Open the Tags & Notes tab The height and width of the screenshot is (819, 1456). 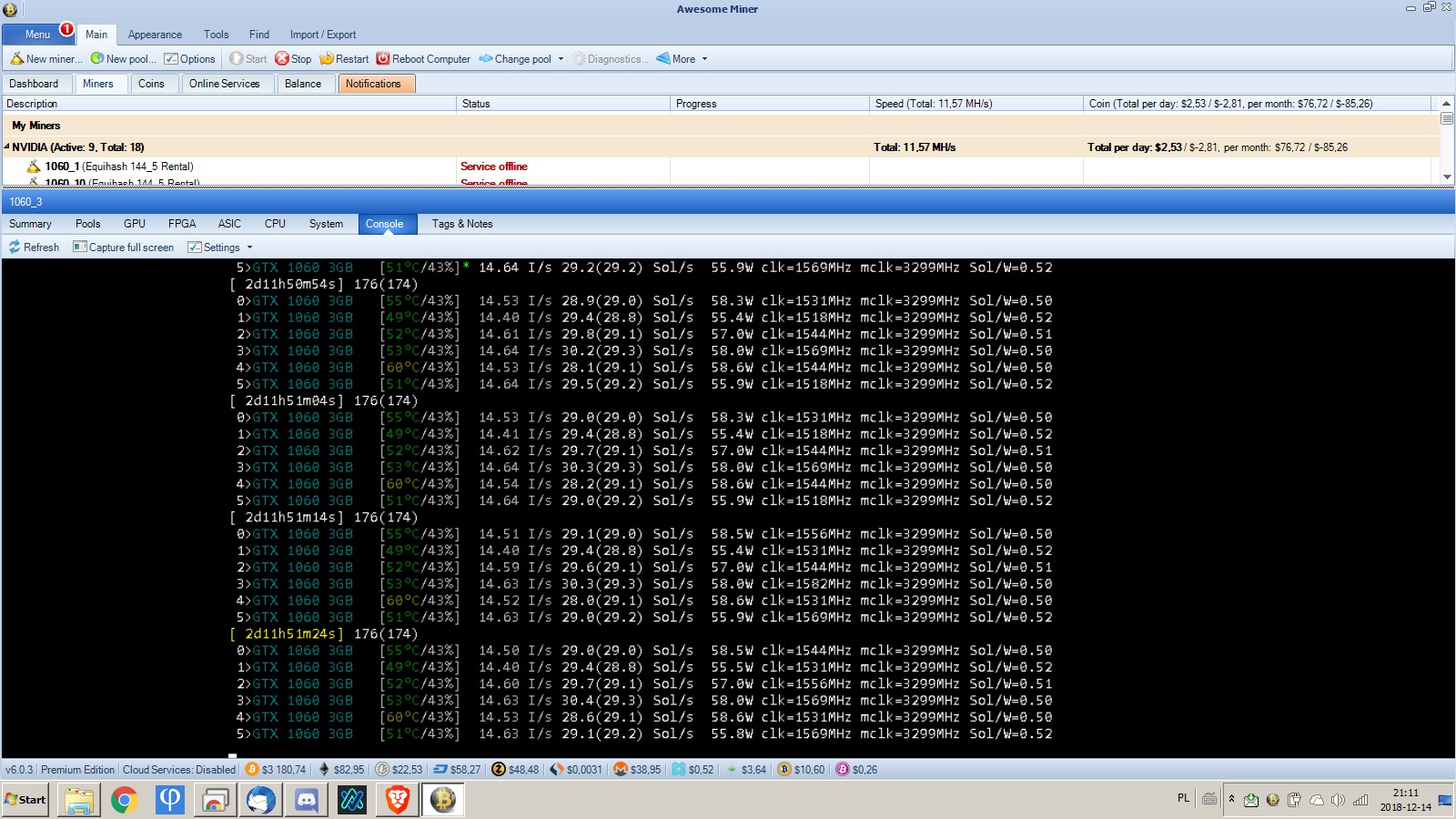462,224
